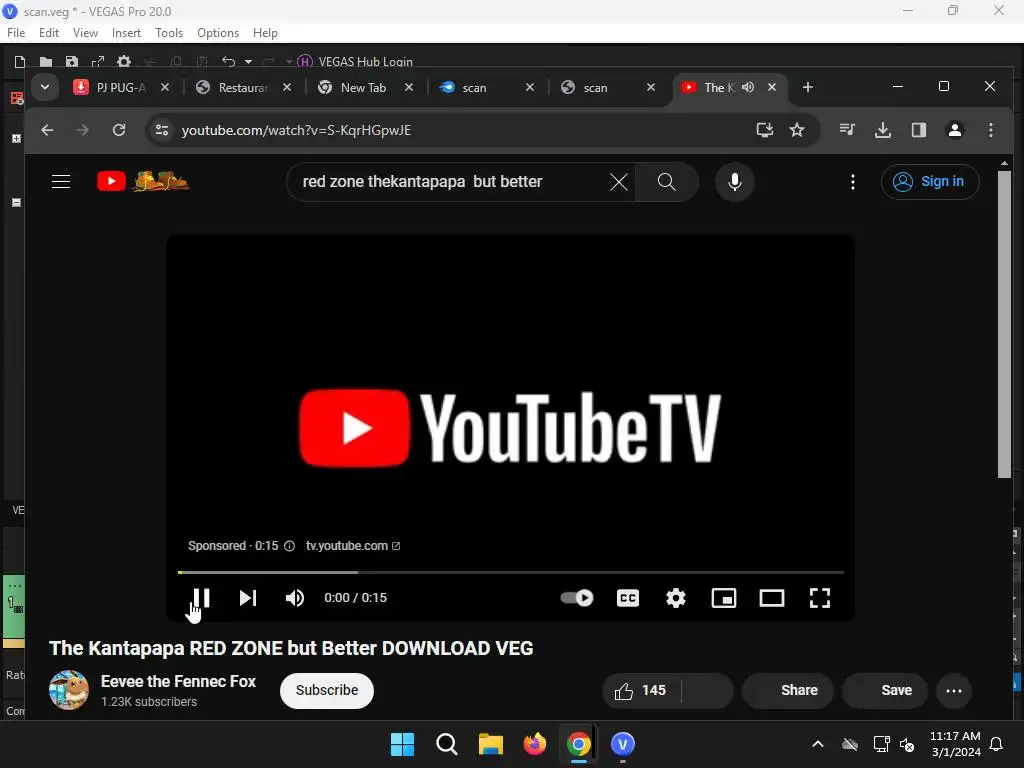Open VEGAS Edit menu
1024x768 pixels.
(x=49, y=33)
